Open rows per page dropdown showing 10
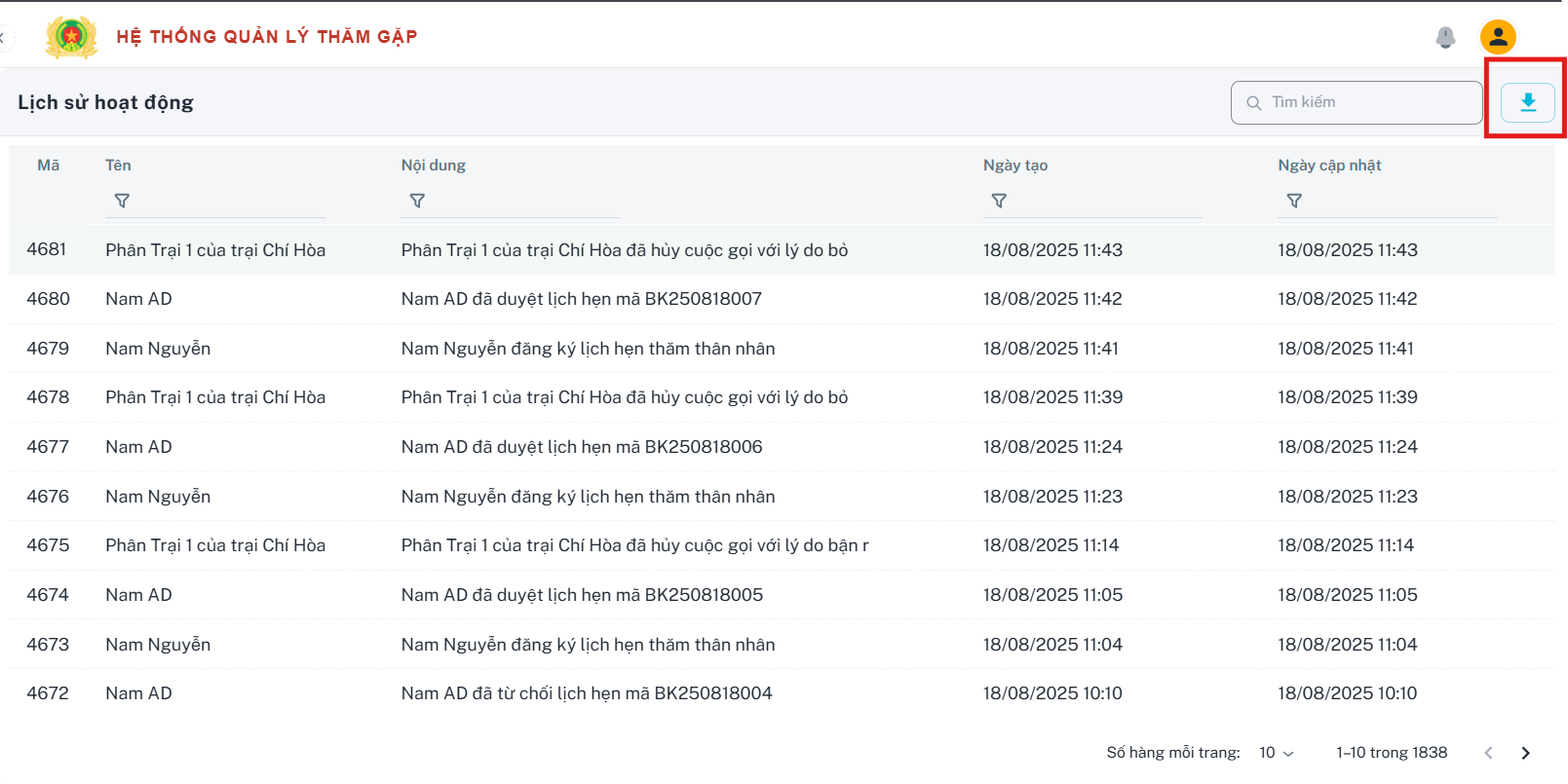Screen dimensions: 1568x784 (1276, 753)
